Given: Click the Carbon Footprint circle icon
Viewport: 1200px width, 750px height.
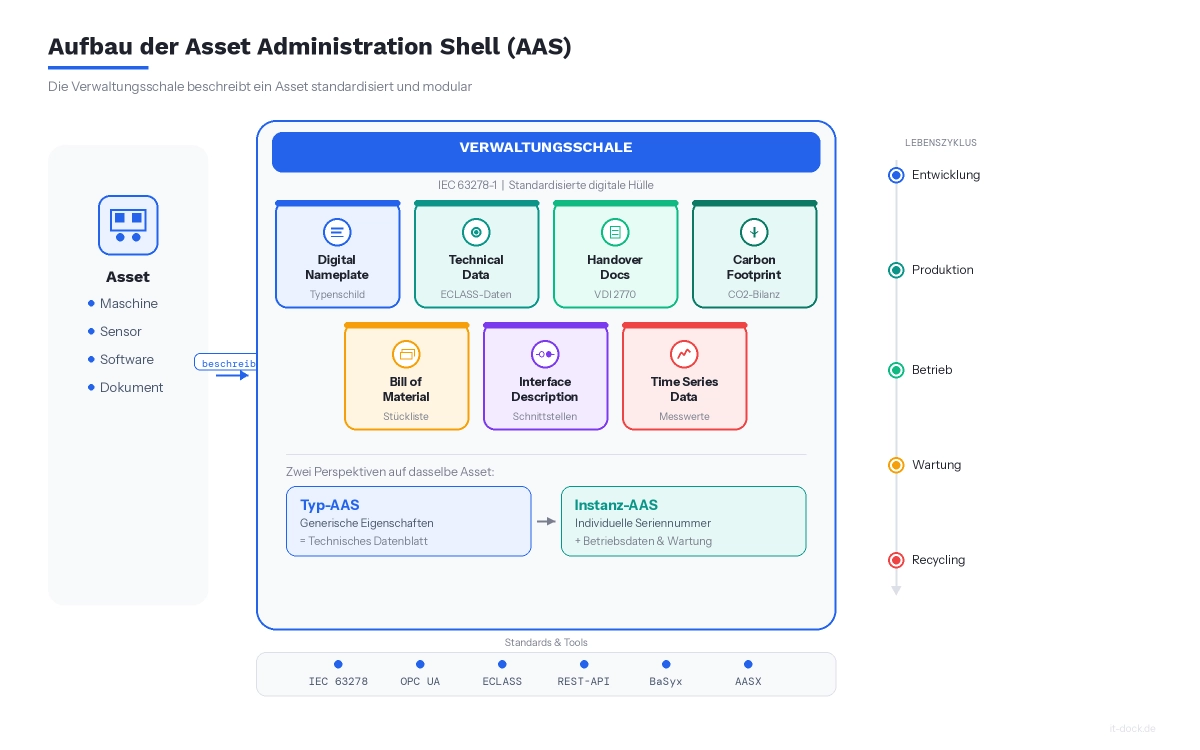Looking at the screenshot, I should click(x=754, y=231).
